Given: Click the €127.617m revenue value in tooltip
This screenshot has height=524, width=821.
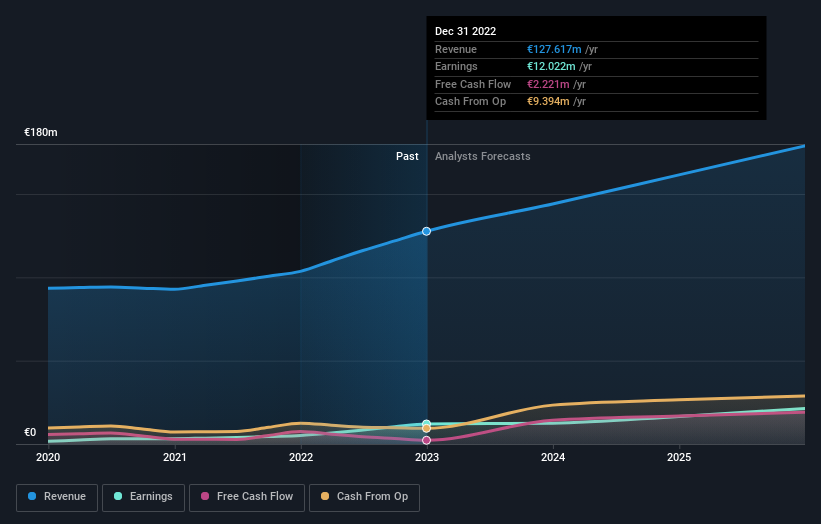Looking at the screenshot, I should point(554,49).
